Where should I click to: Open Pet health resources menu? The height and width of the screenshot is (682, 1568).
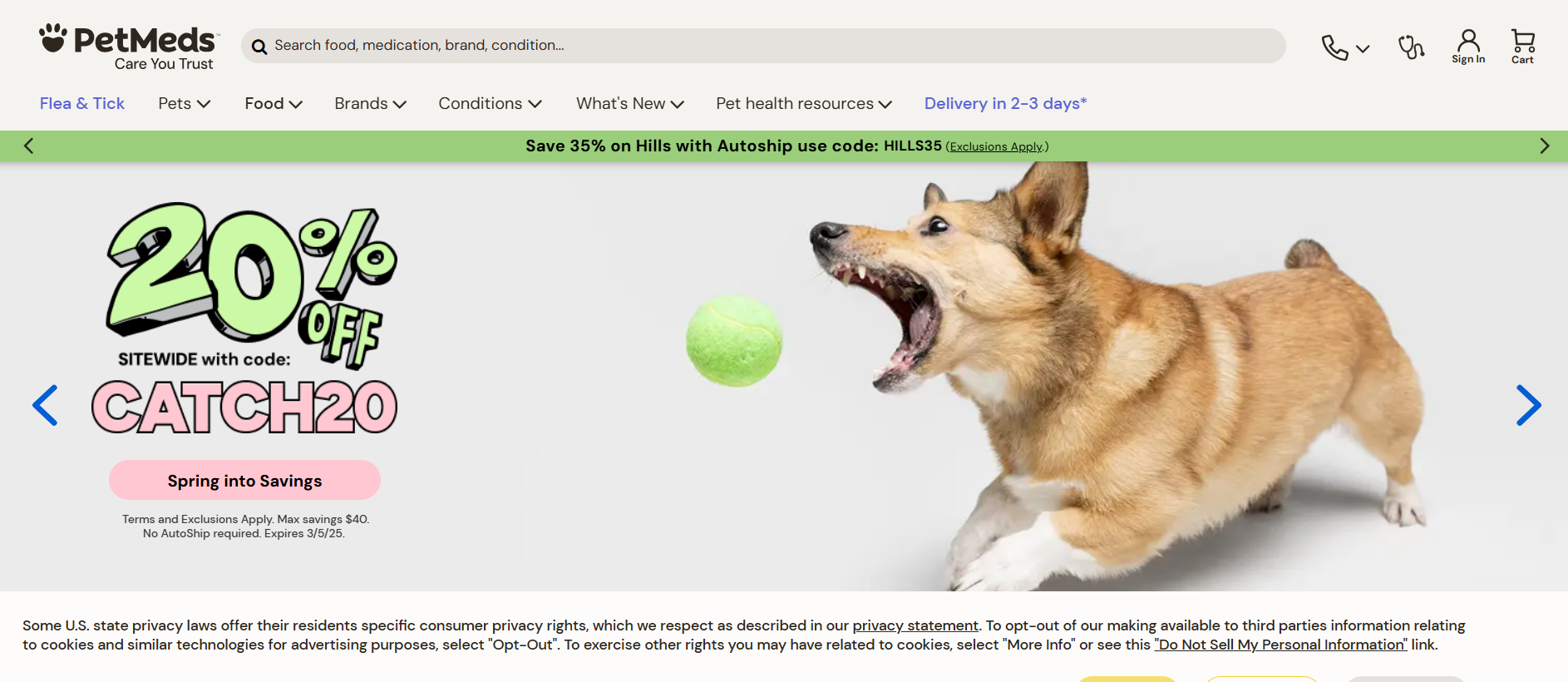pyautogui.click(x=804, y=104)
